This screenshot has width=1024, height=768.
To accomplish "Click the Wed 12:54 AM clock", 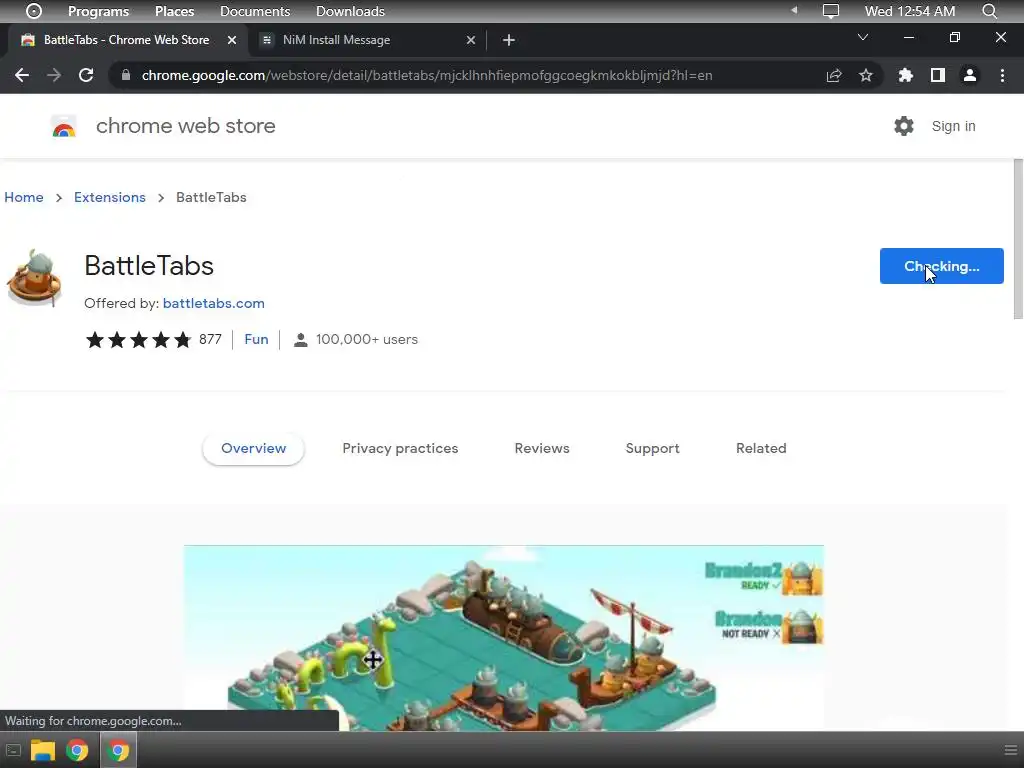I will pyautogui.click(x=910, y=11).
